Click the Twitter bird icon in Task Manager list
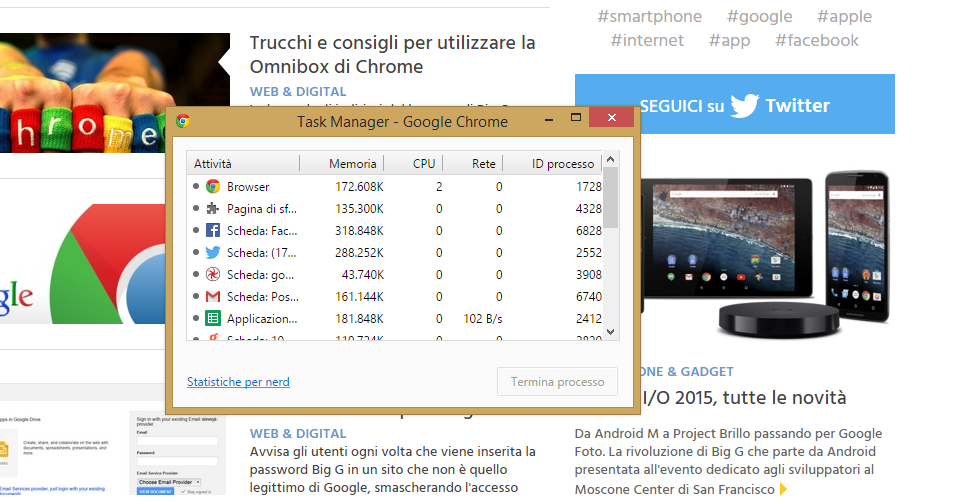 (213, 253)
